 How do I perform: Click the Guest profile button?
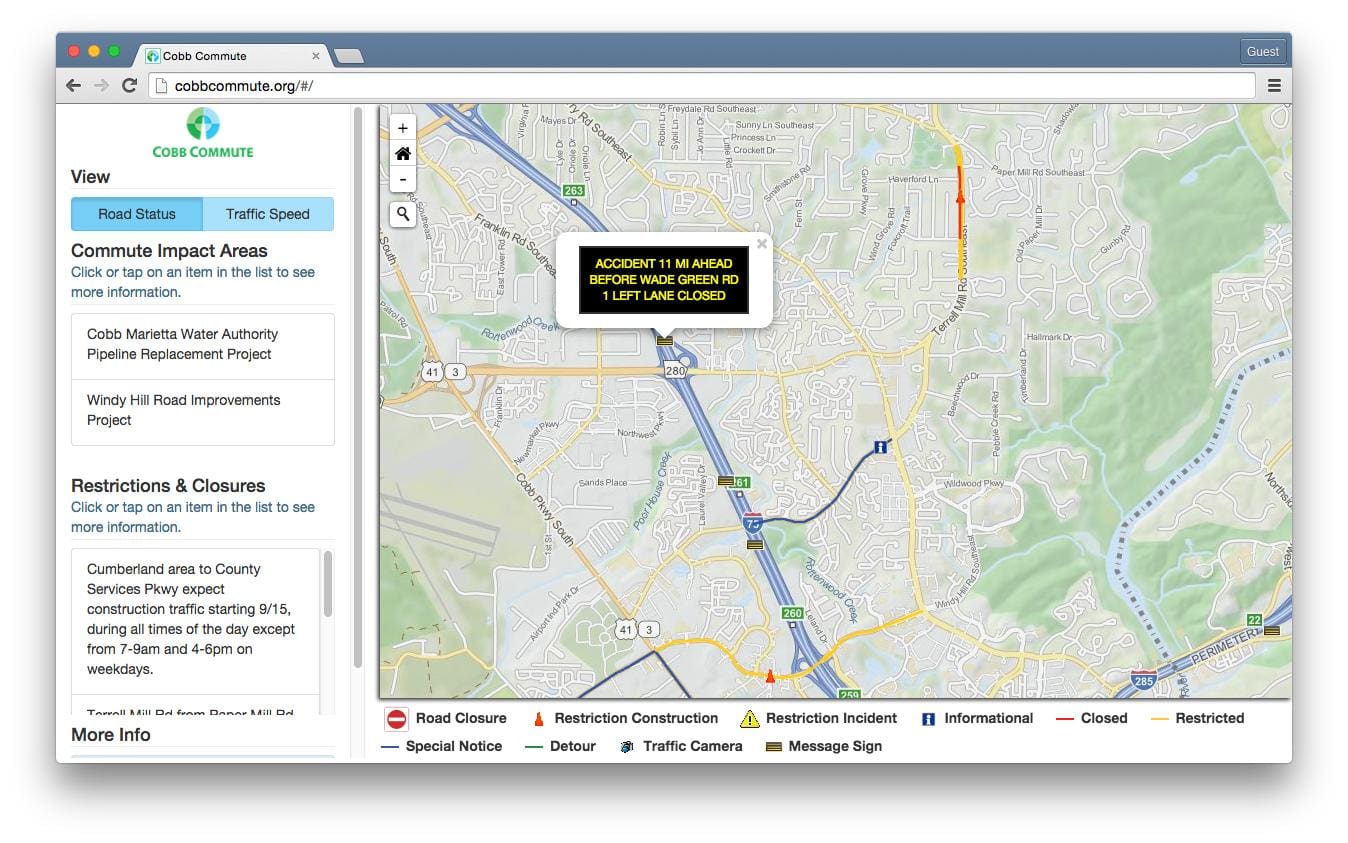[1262, 51]
